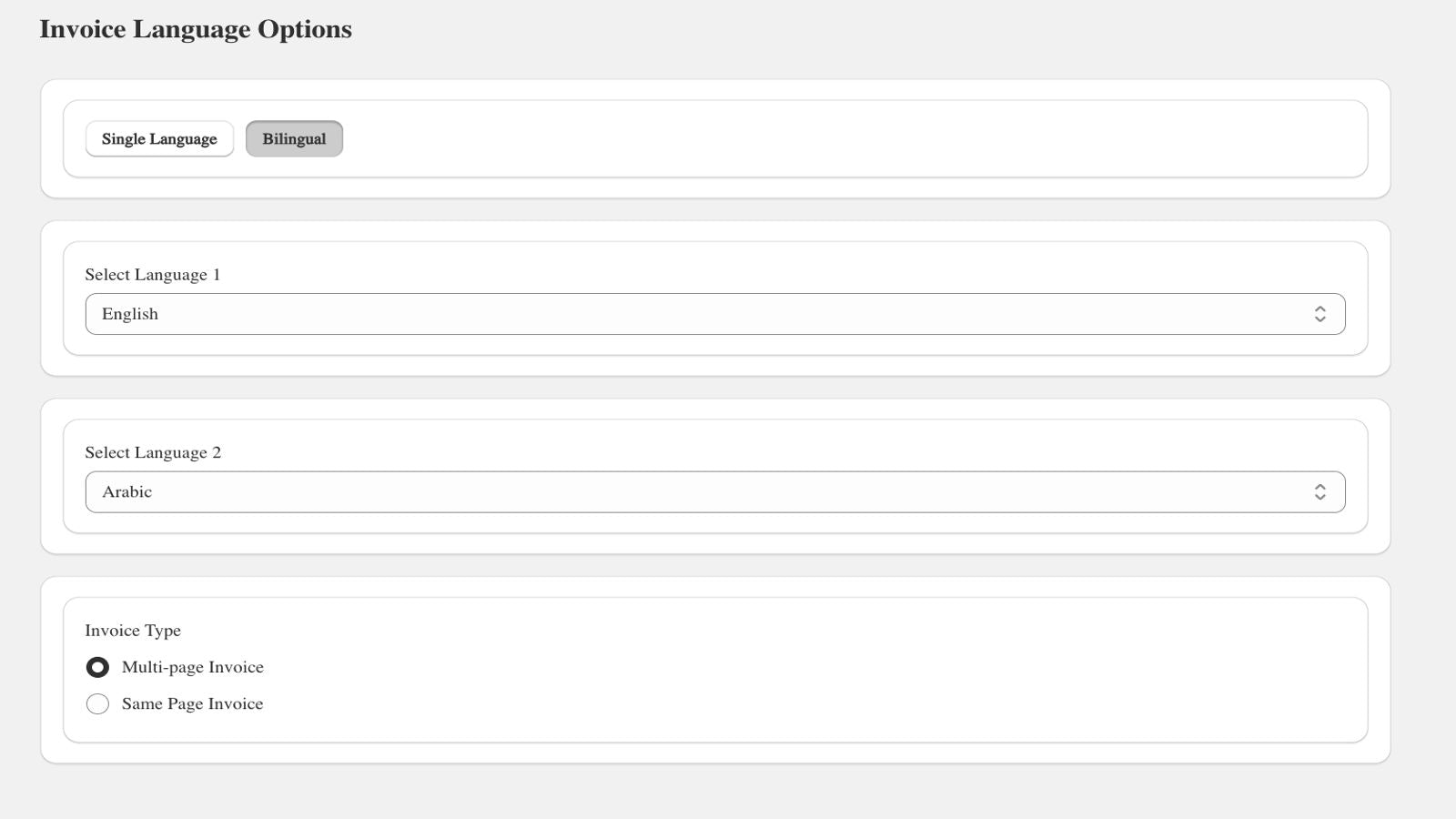
Task: Click the Select Language 1 field label
Action: coord(153,275)
